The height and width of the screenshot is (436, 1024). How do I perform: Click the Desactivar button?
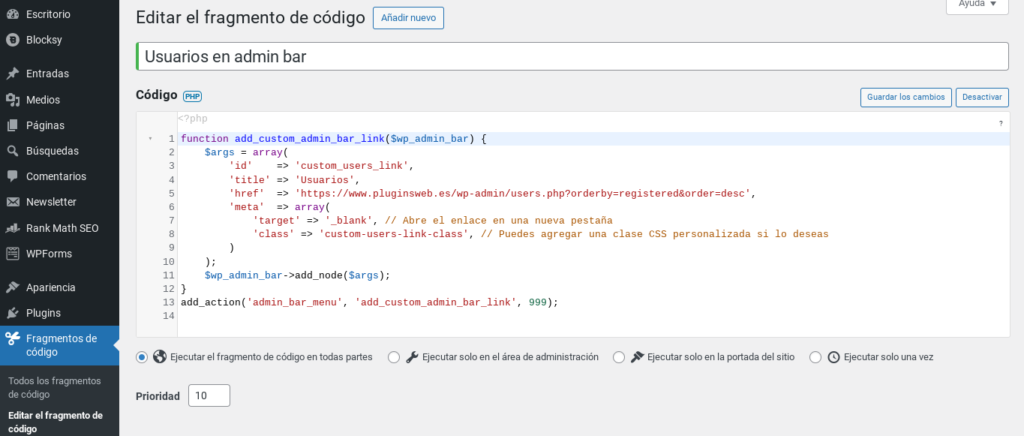point(982,97)
